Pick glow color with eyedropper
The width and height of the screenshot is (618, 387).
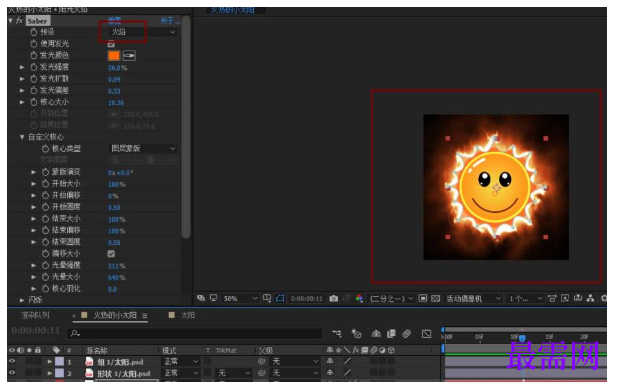(129, 56)
